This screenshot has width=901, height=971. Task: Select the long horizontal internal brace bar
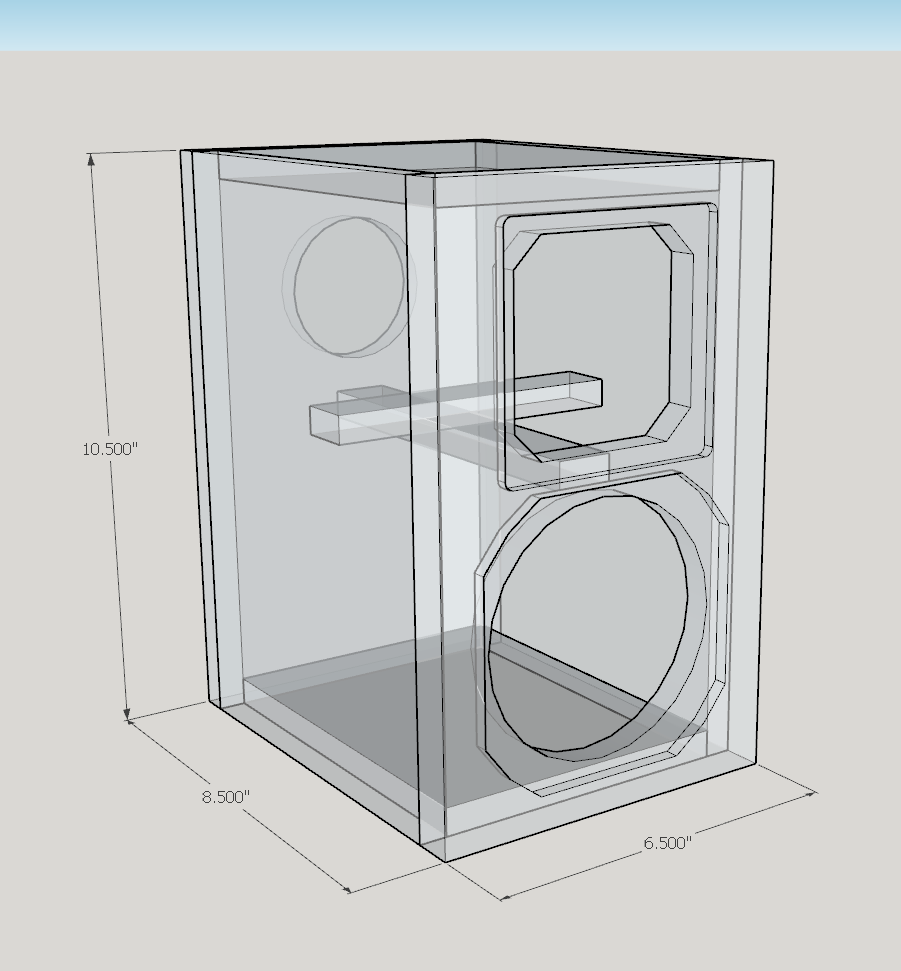[455, 407]
